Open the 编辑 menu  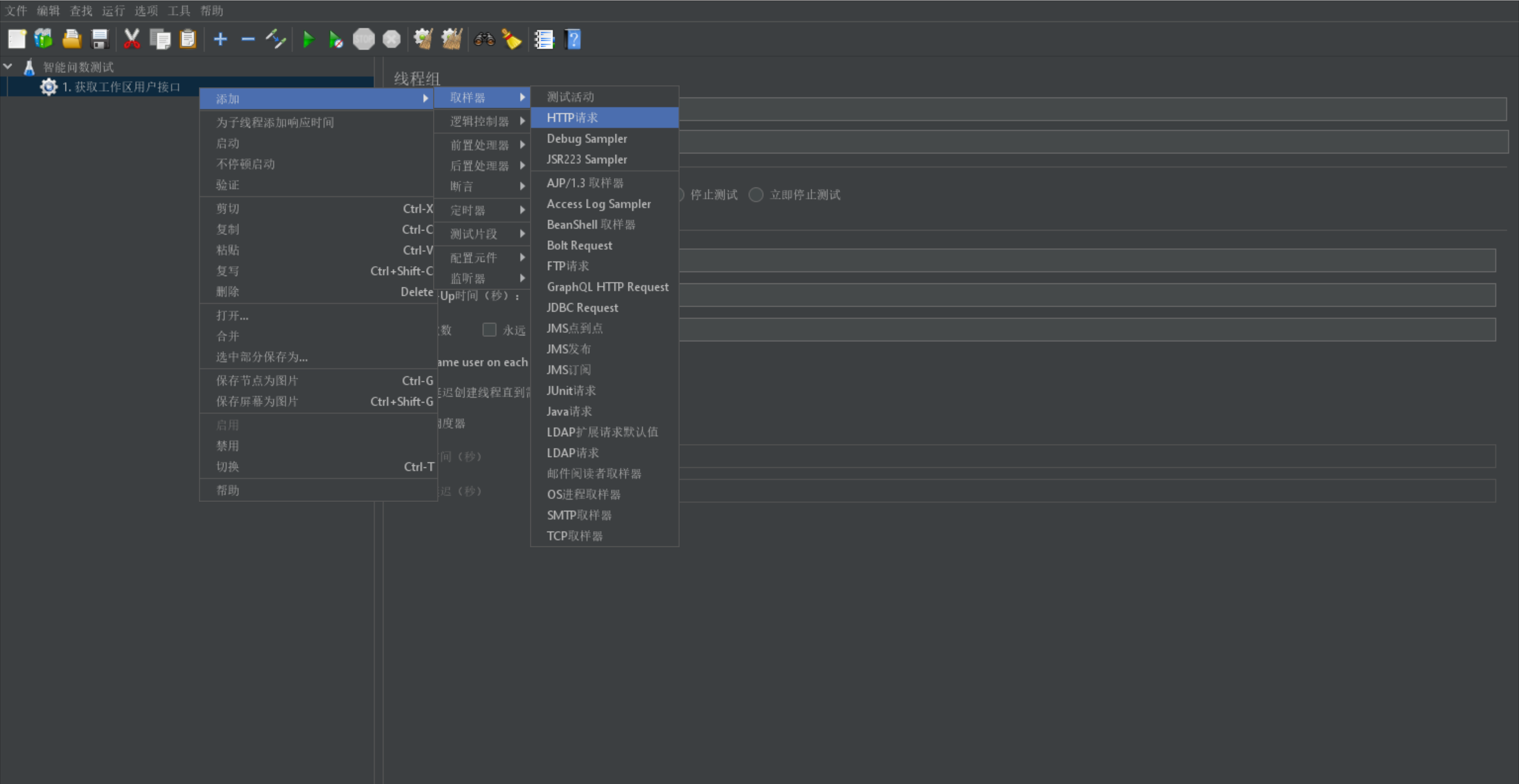point(48,11)
